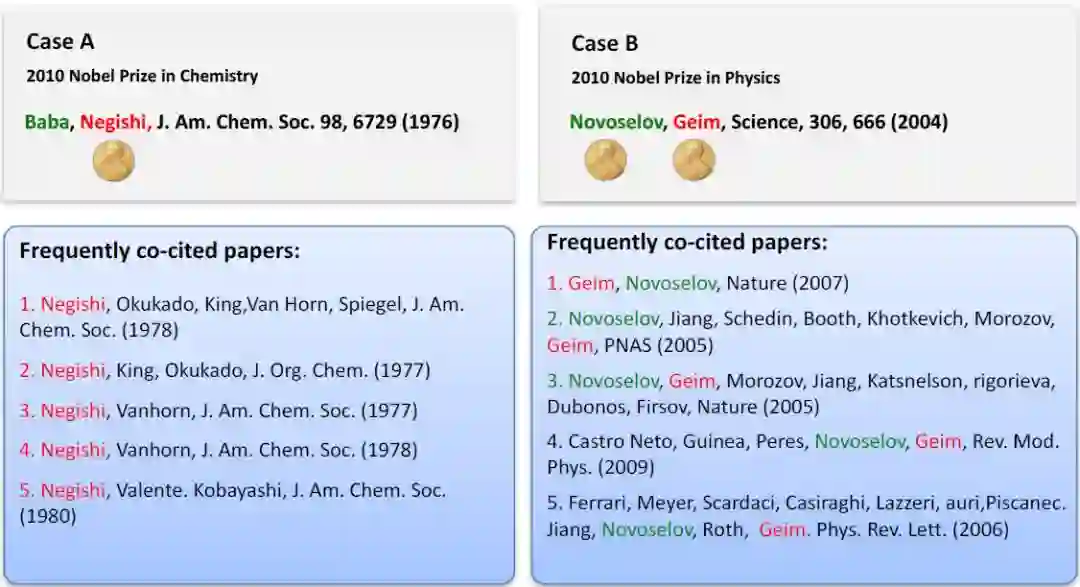Viewport: 1080px width, 587px height.
Task: Open the Negishi, King, Okukado J. Org. Chem. (1977) entry
Action: click(225, 370)
